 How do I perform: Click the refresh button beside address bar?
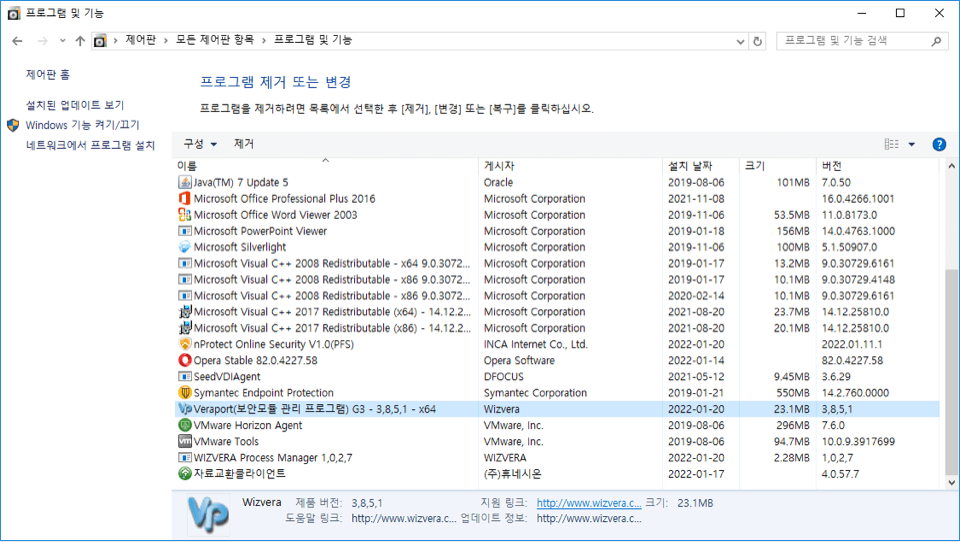(757, 41)
